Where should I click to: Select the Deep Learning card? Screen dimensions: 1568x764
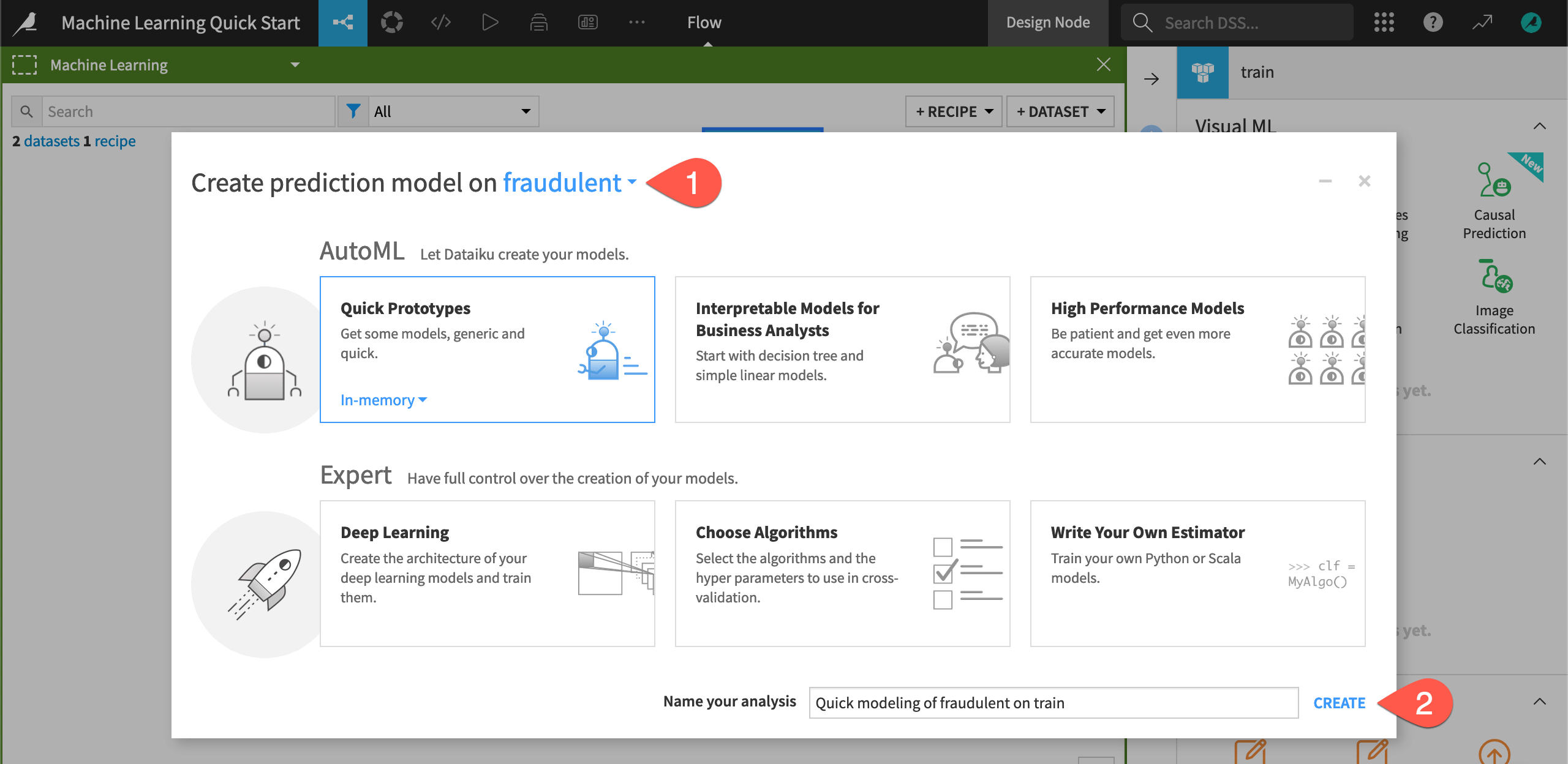pos(488,574)
